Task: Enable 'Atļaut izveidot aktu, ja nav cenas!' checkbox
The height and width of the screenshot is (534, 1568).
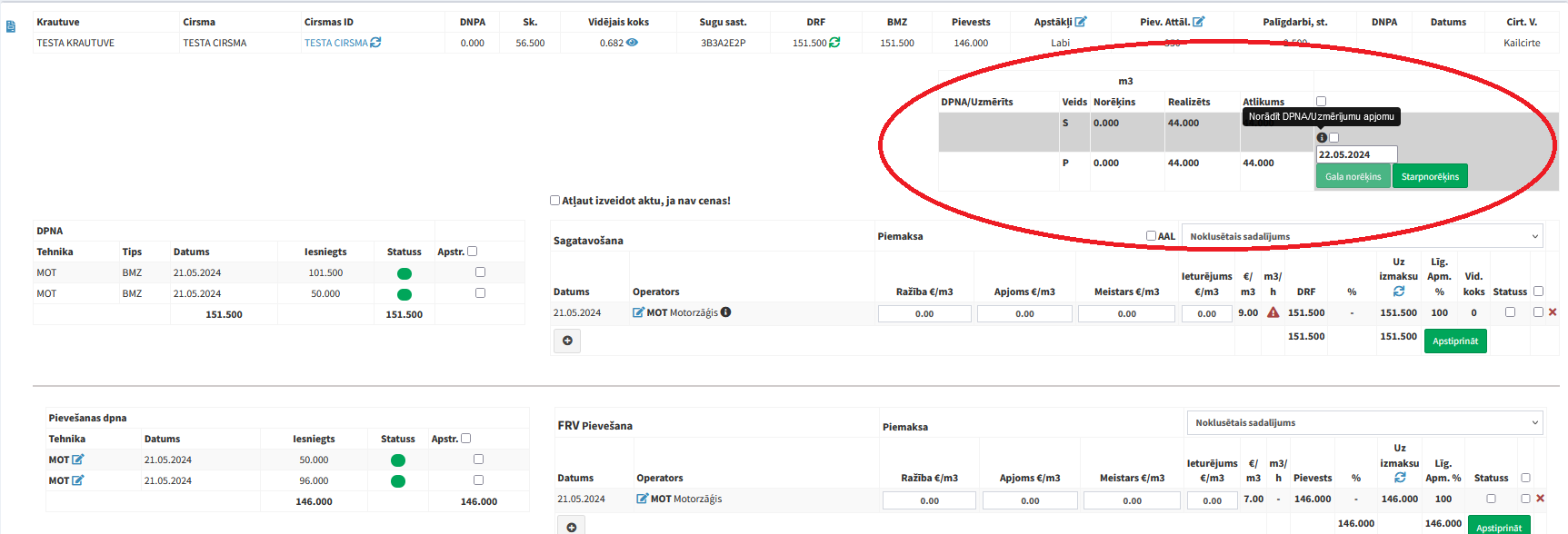Action: [554, 201]
